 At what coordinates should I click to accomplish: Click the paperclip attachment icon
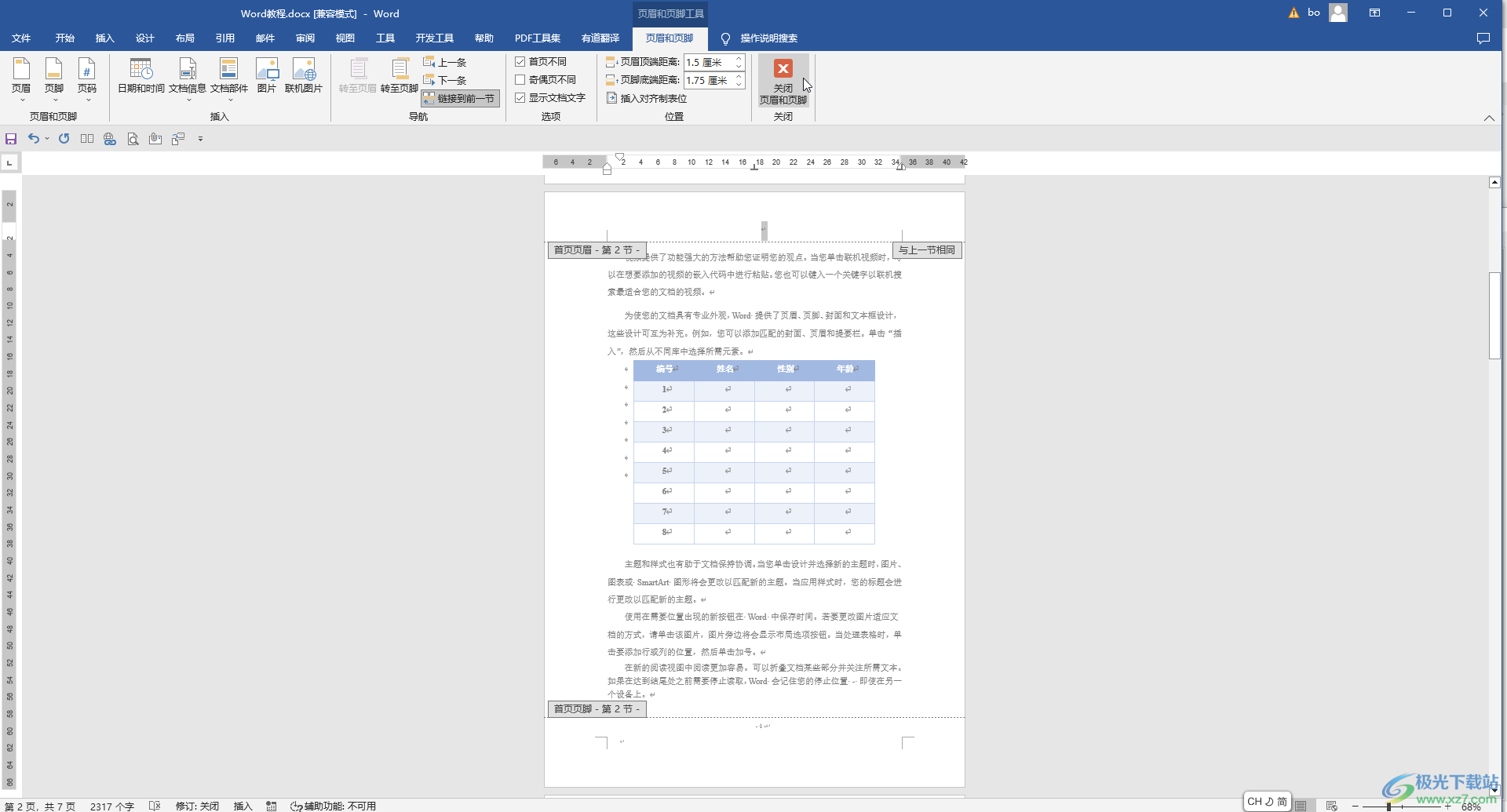point(155,139)
